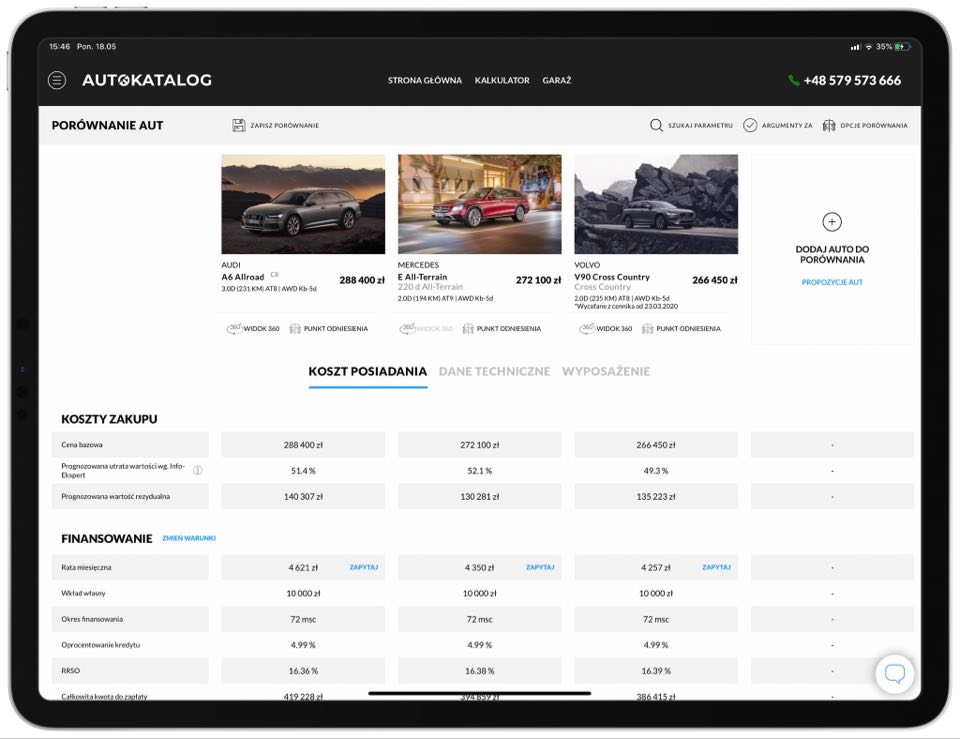Viewport: 960px width, 739px height.
Task: Select the Prognozowana wartość rezydualna row label
Action: 116,496
